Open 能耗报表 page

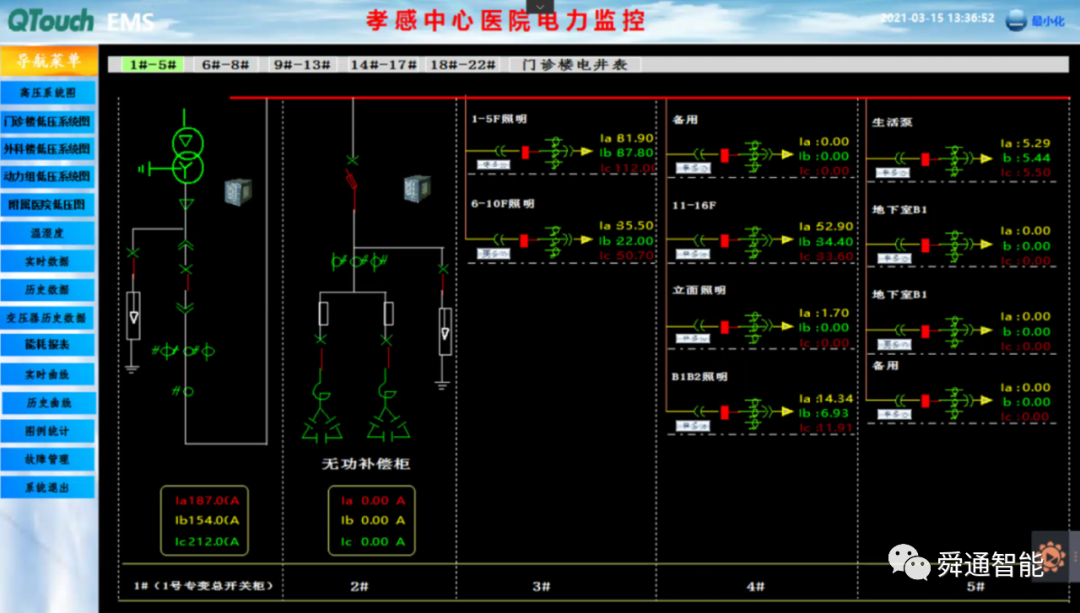tap(48, 344)
